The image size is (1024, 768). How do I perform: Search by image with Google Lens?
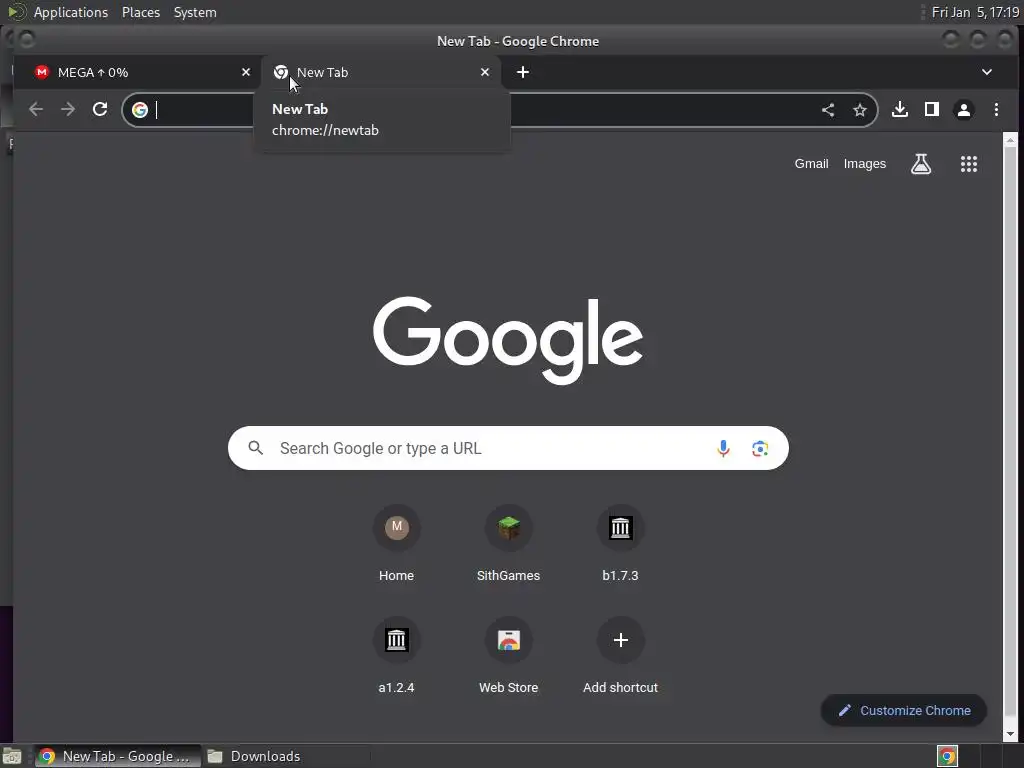click(760, 449)
